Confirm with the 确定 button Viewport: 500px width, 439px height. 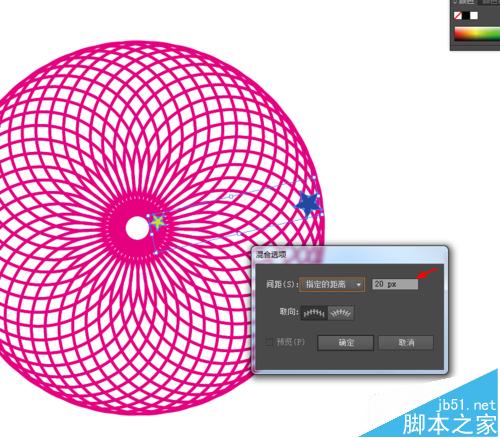coord(346,343)
